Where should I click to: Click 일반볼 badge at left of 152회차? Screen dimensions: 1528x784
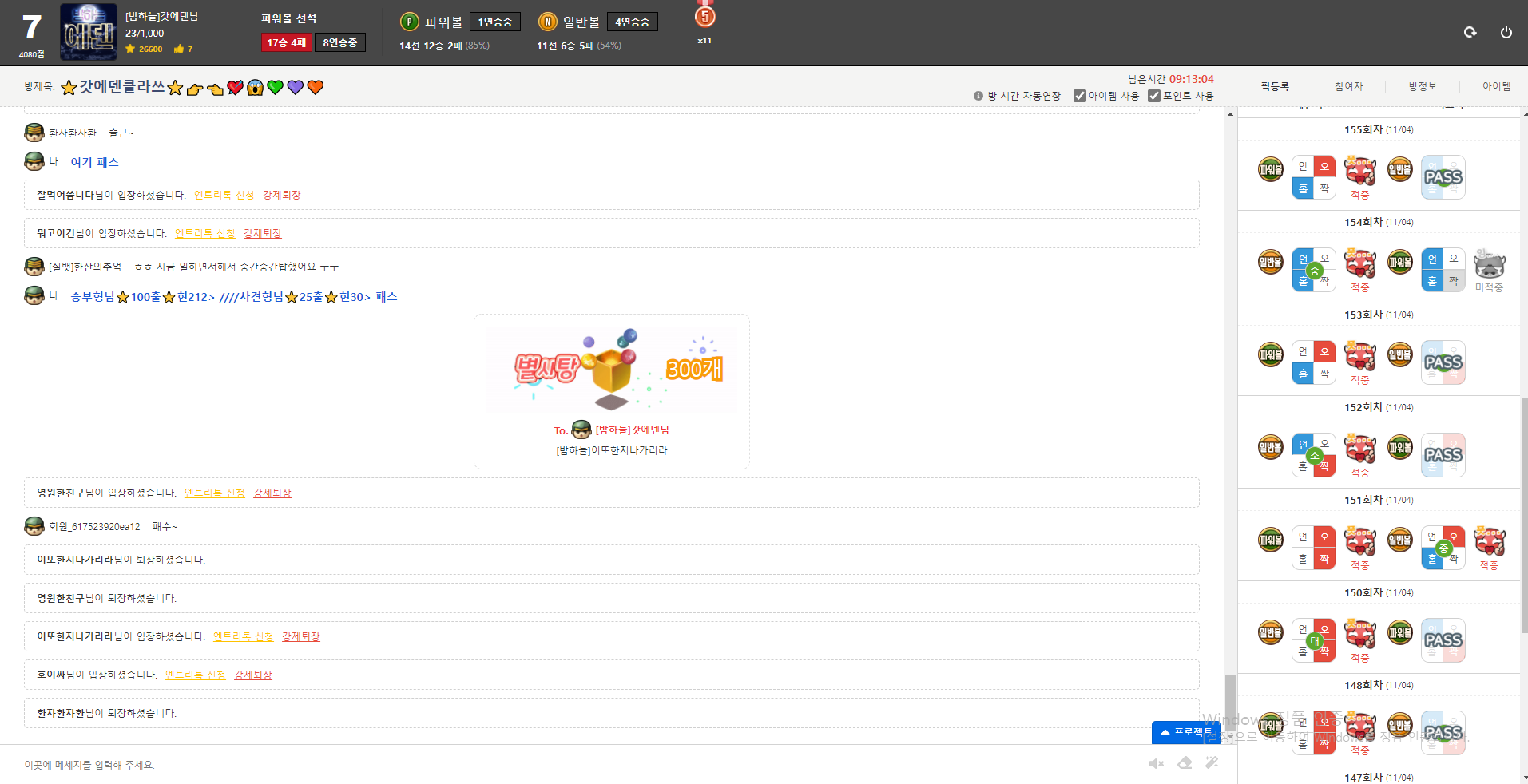click(1271, 447)
